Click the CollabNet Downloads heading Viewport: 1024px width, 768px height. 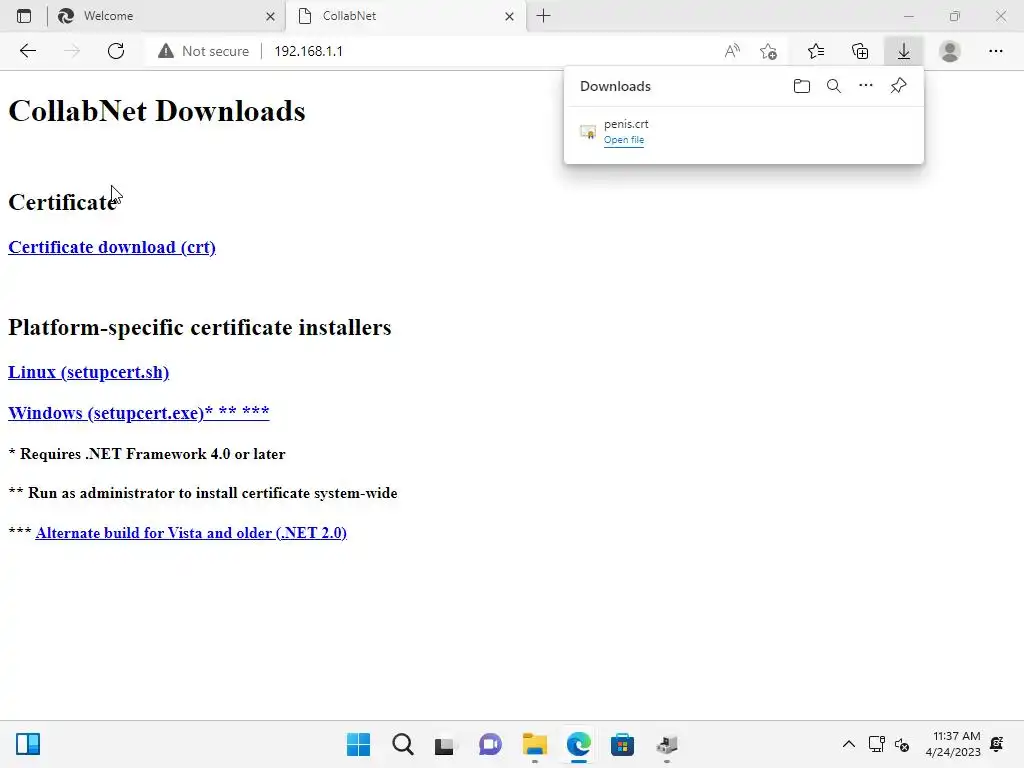pos(157,111)
